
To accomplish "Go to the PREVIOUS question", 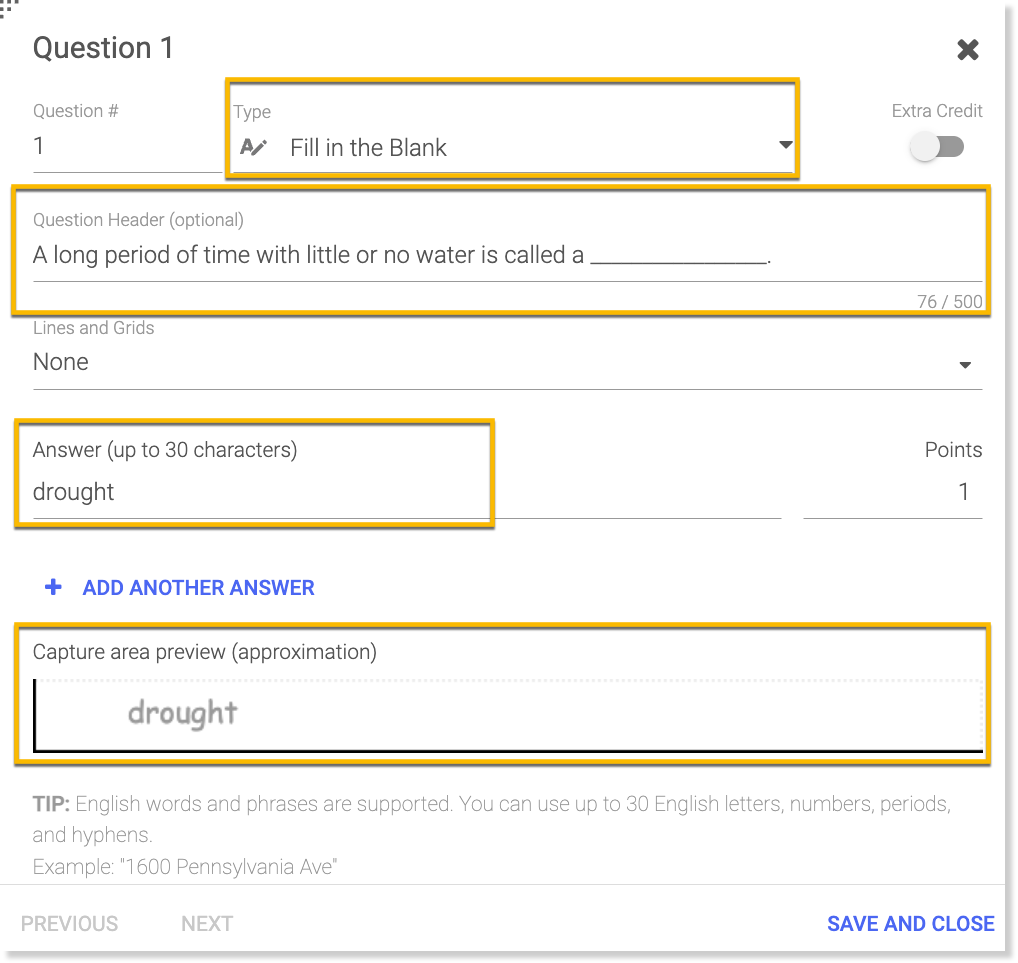I will coord(69,924).
